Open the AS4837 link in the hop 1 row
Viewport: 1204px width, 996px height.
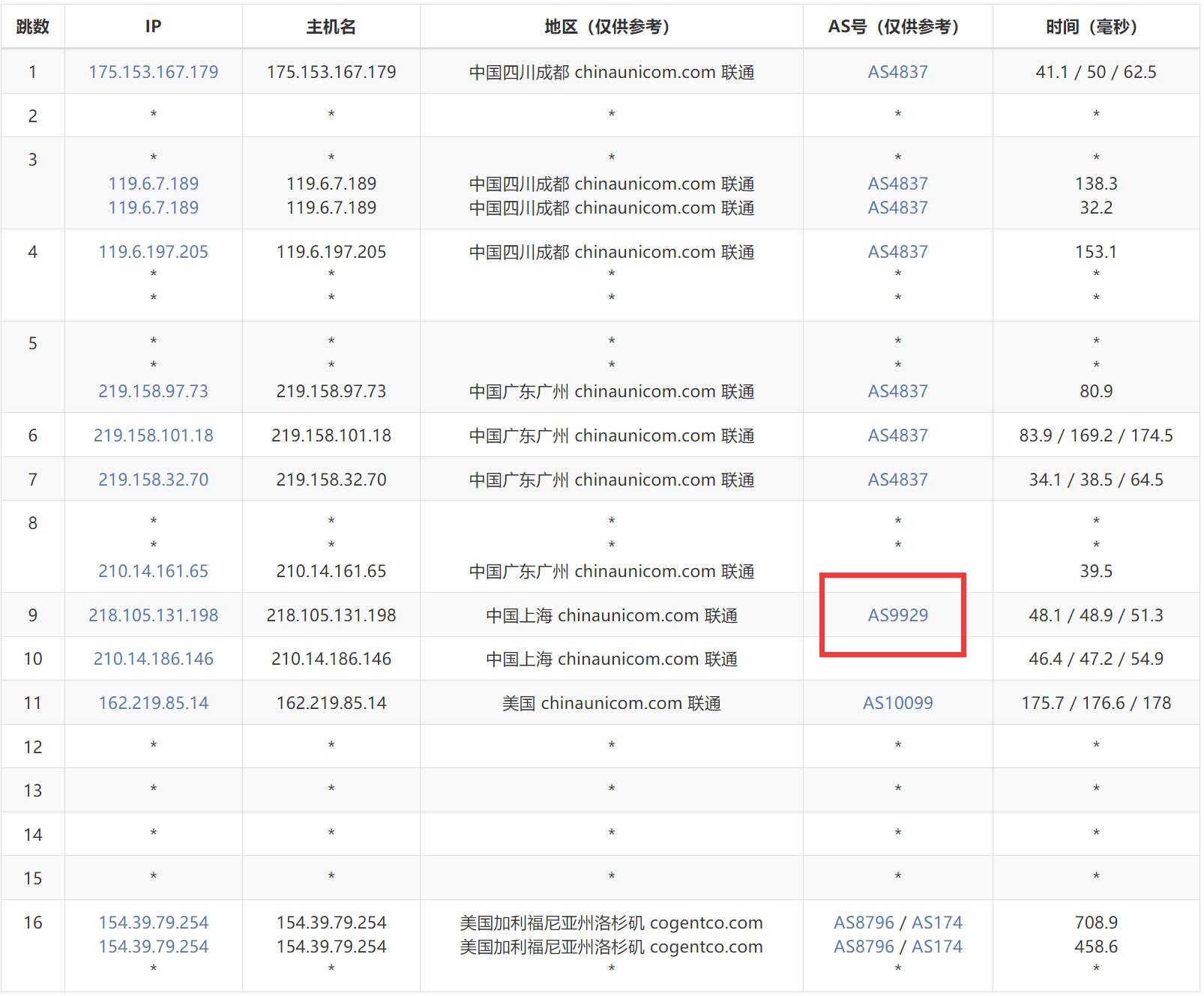click(x=897, y=72)
